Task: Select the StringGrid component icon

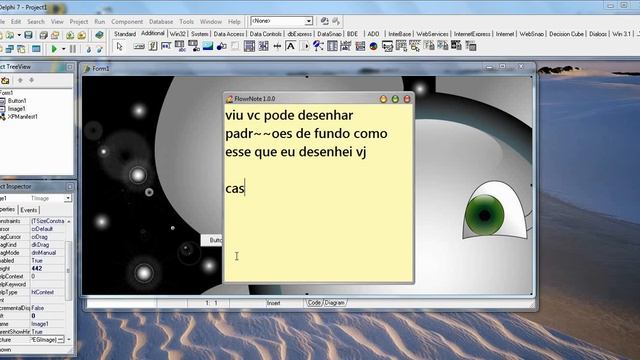Action: pos(180,46)
